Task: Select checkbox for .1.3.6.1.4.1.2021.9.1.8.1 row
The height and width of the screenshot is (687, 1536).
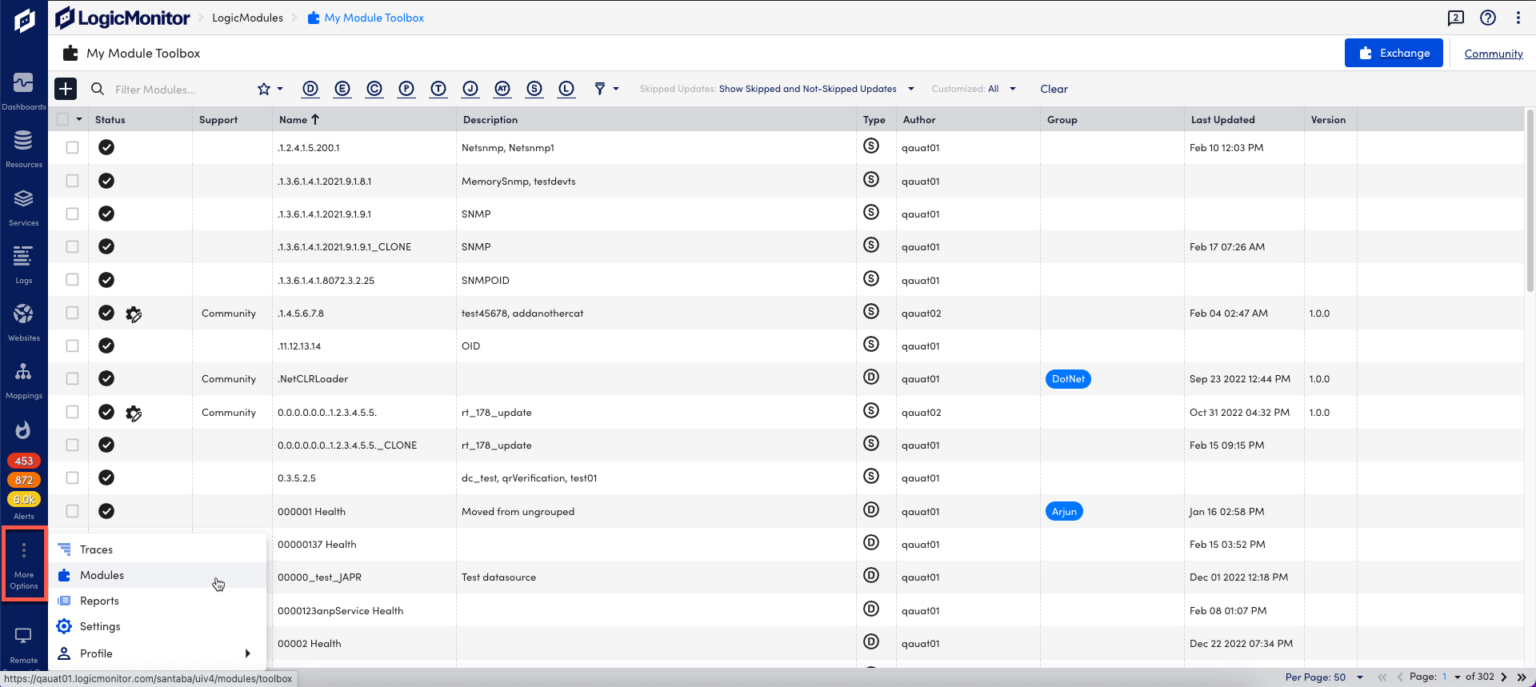Action: pyautogui.click(x=72, y=181)
